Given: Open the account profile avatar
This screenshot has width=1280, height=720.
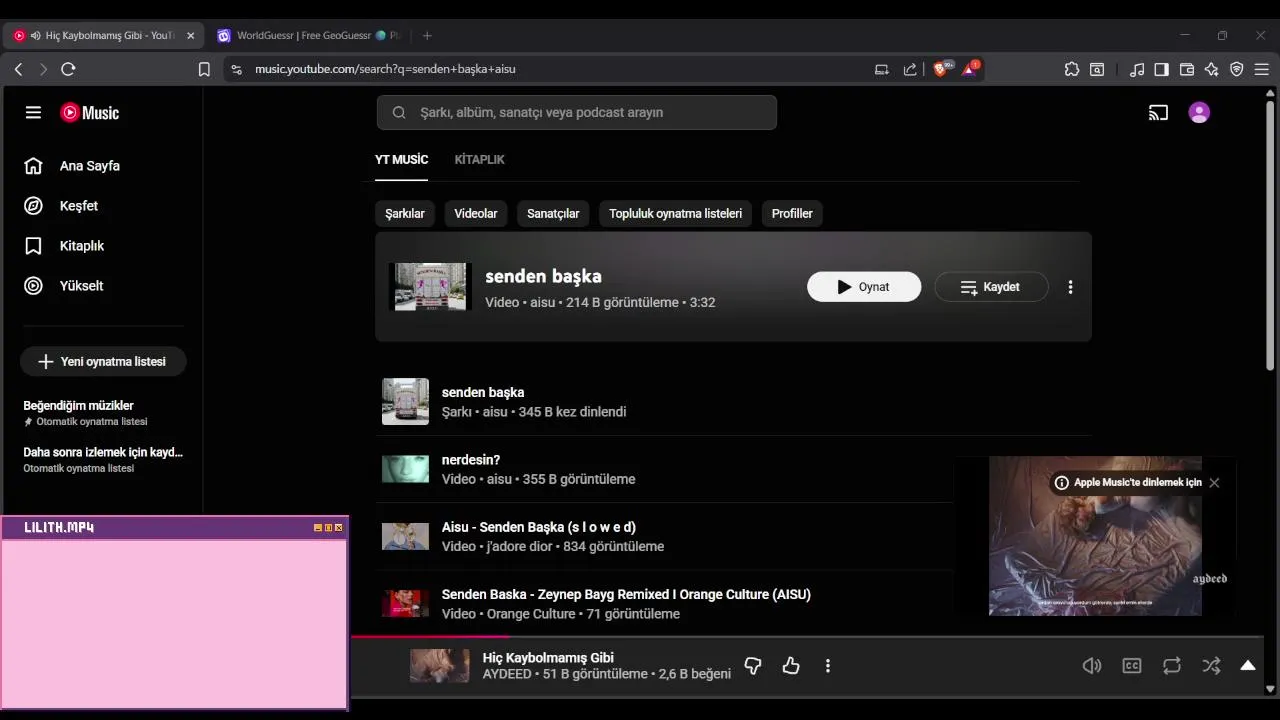Looking at the screenshot, I should (1199, 113).
